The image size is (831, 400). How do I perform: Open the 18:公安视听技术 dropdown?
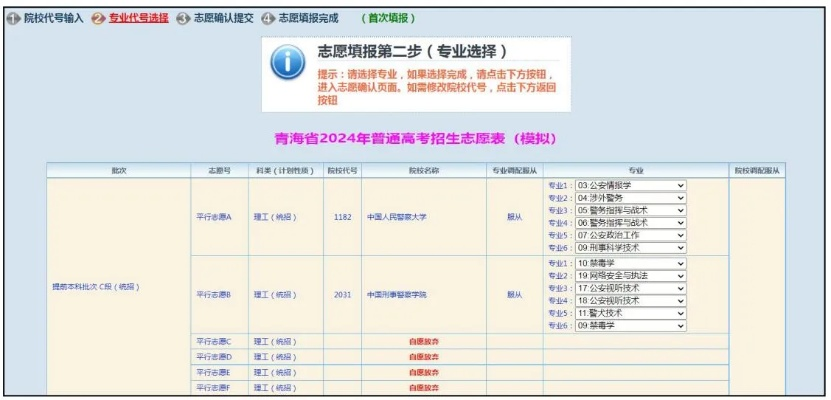coord(631,300)
